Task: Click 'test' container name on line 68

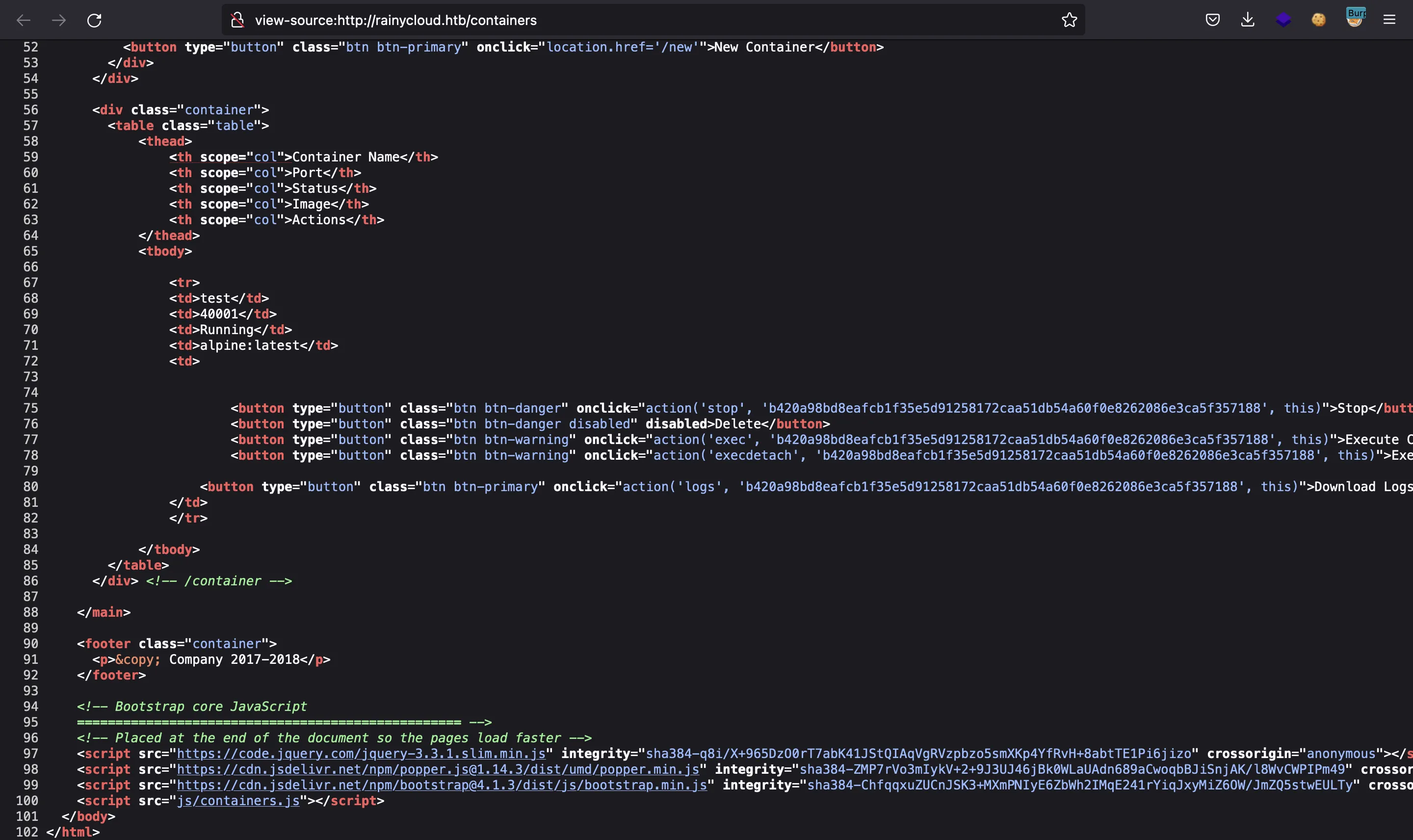Action: pos(215,298)
